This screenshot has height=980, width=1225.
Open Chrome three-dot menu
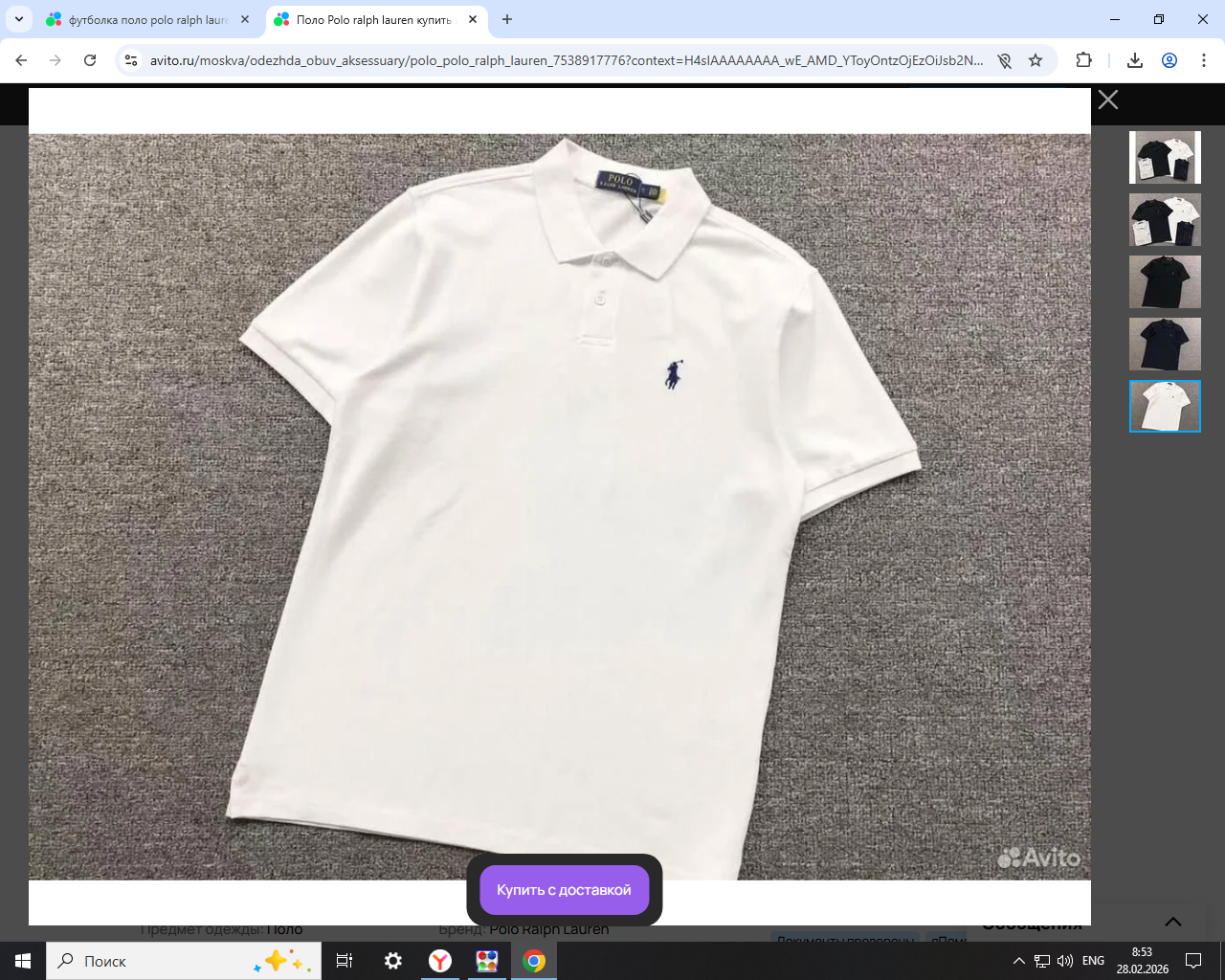[x=1203, y=60]
